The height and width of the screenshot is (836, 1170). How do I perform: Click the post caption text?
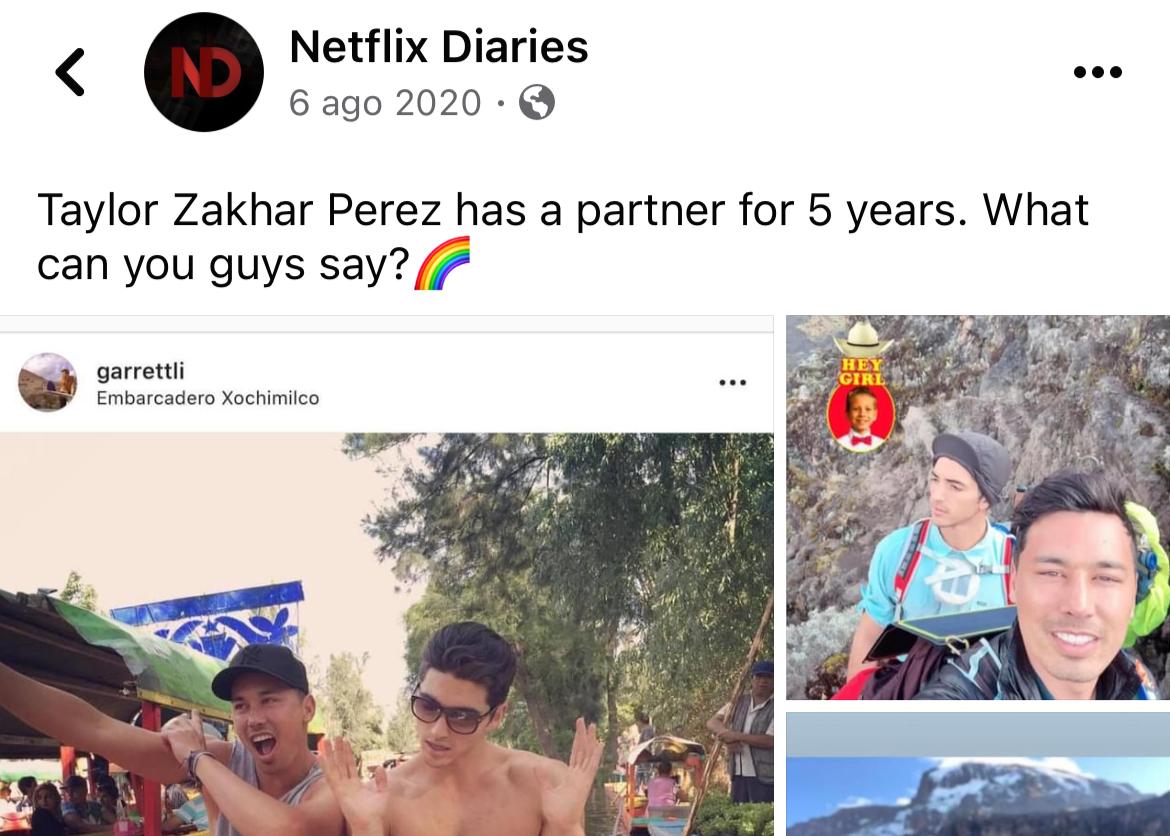point(563,237)
